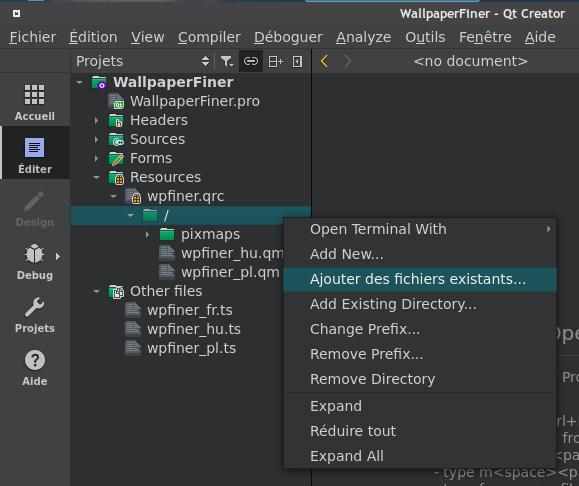Click the wpfiner.qrc file icon
579x486 pixels.
point(133,196)
